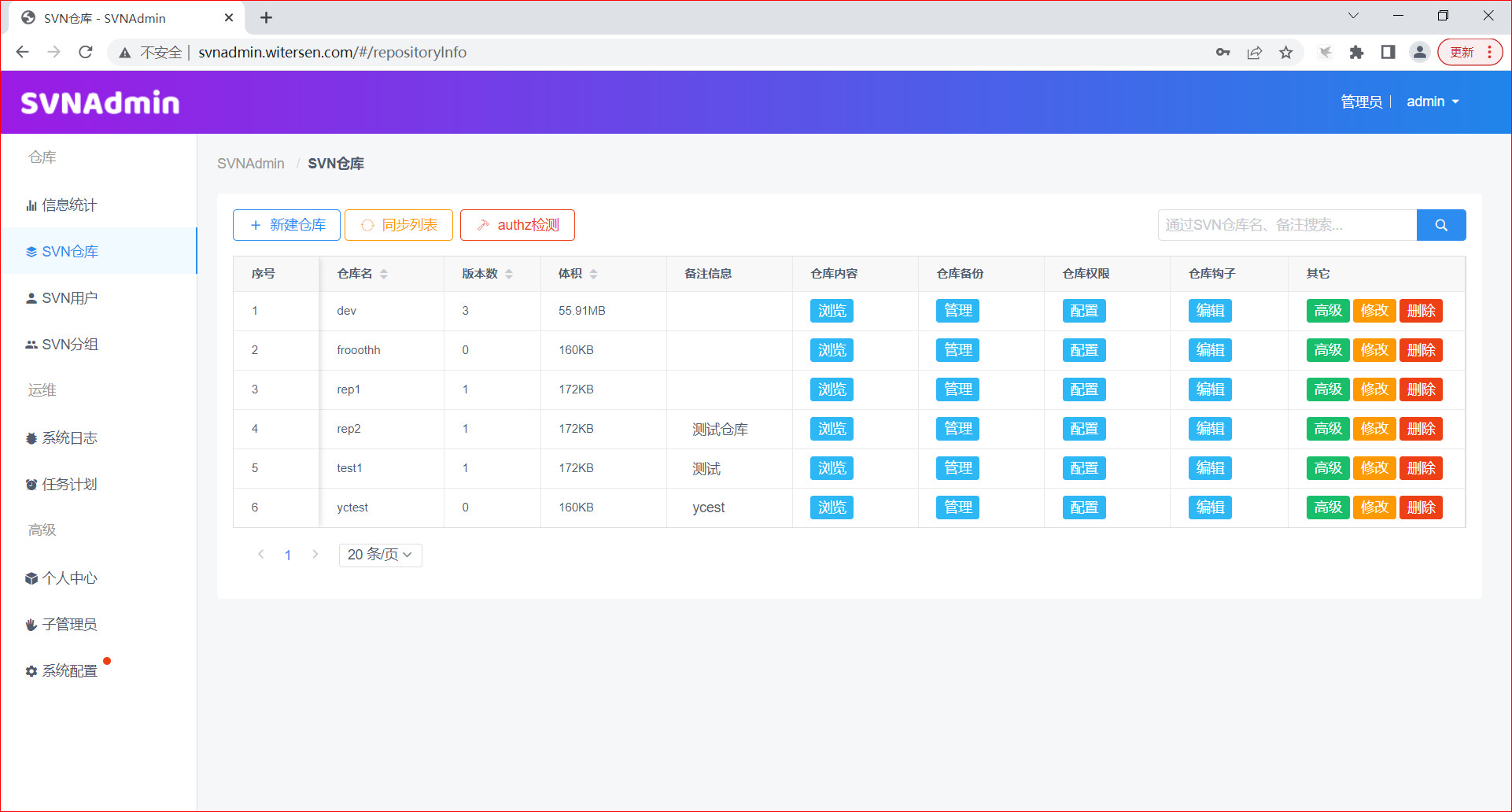Open SVN分组 management

[x=71, y=344]
